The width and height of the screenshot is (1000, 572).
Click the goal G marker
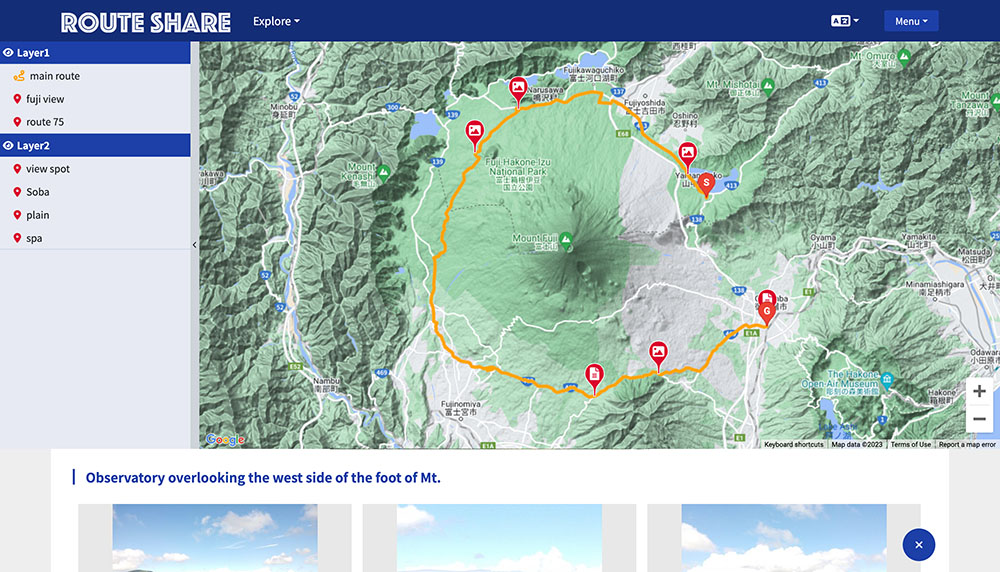tap(767, 312)
